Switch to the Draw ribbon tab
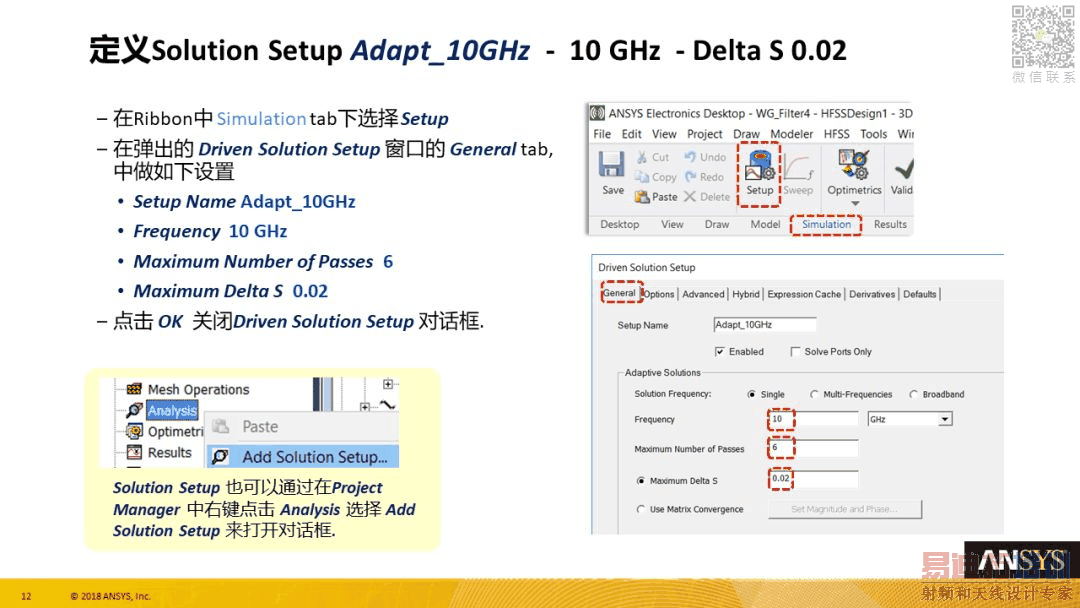Screen dimensions: 1080x608 [717, 224]
